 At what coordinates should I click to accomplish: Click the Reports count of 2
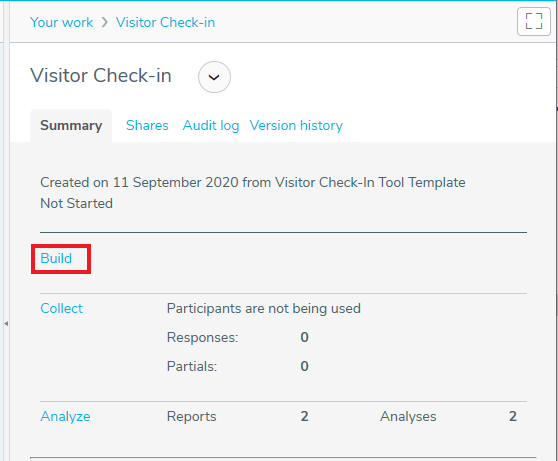304,416
